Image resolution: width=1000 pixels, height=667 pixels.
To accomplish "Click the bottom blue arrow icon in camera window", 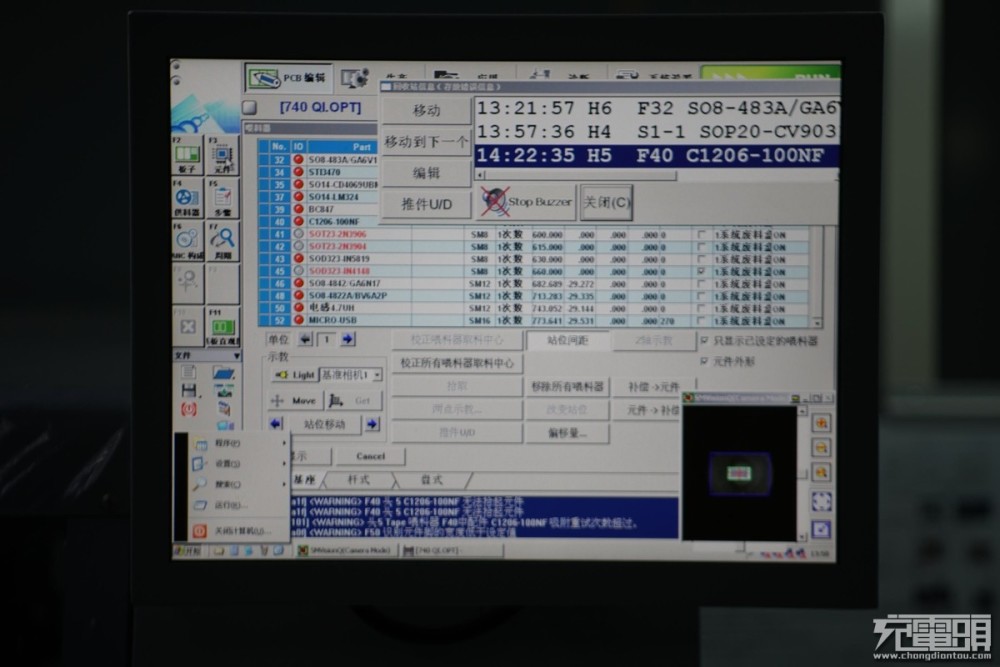I will 821,529.
